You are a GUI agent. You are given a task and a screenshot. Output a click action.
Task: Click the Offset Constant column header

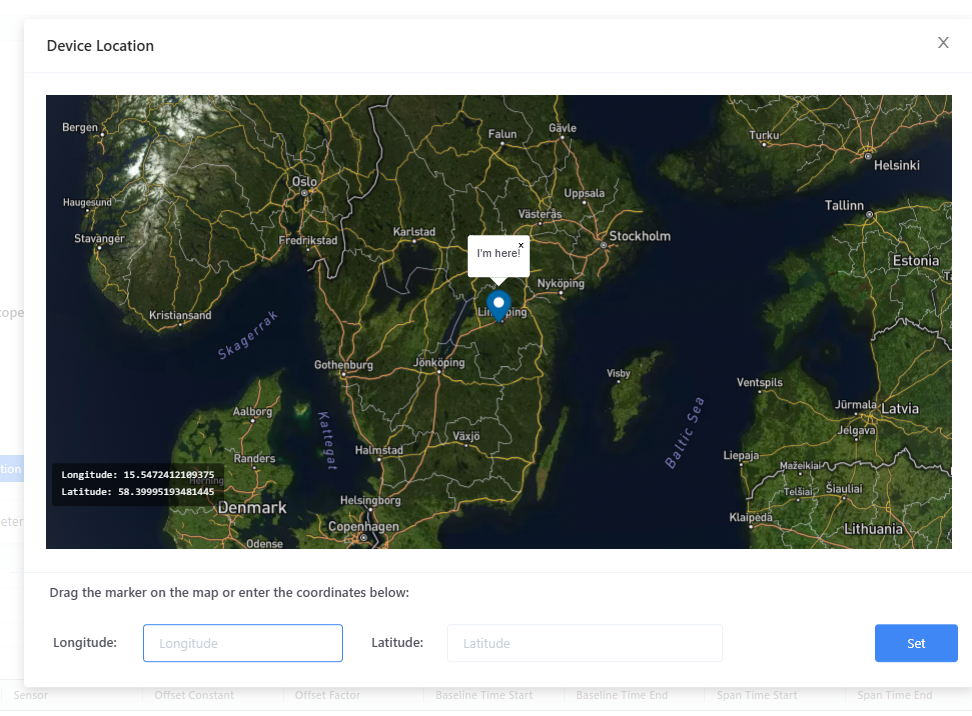point(194,695)
